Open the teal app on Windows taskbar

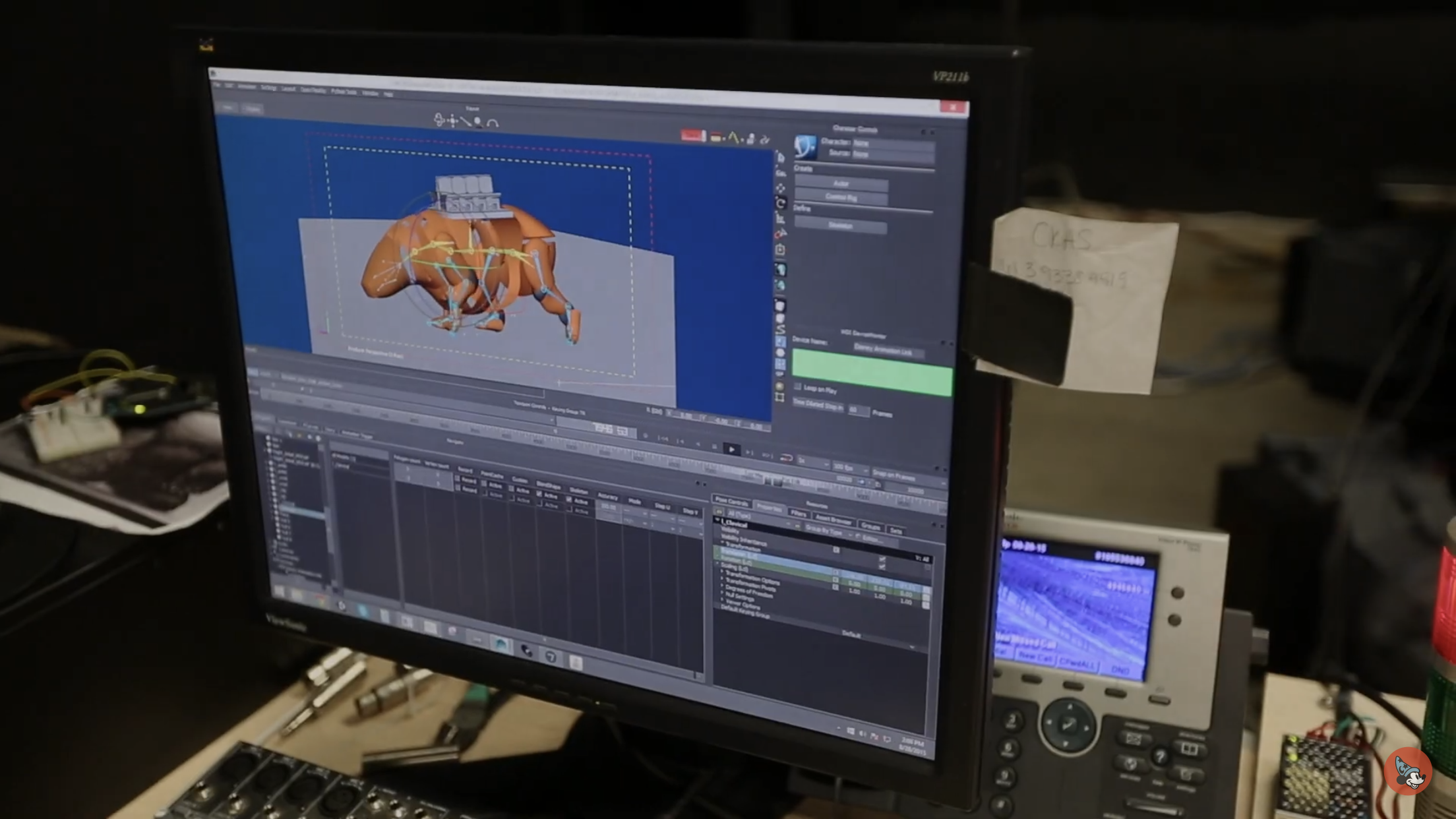coord(501,646)
